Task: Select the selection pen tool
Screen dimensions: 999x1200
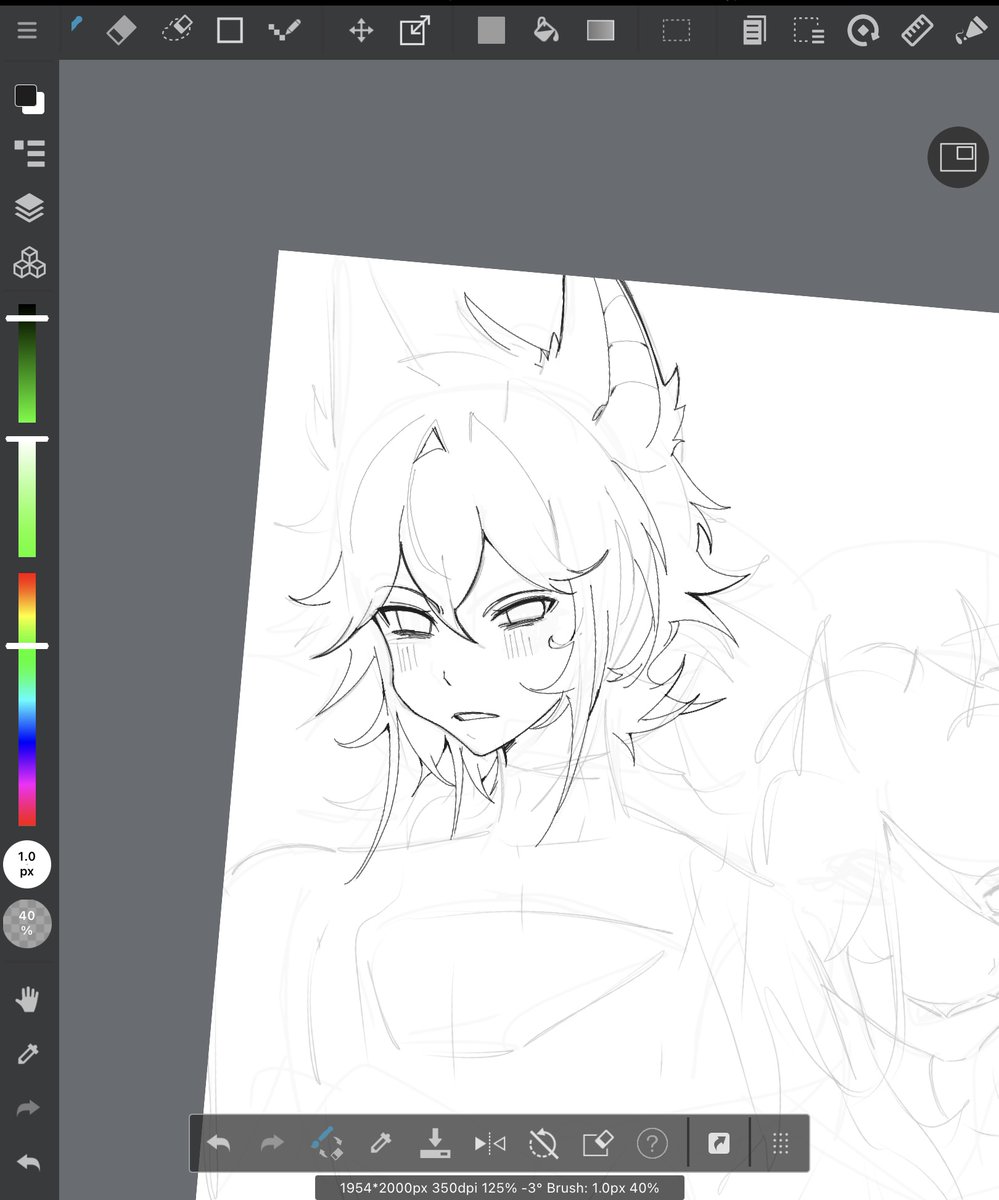Action: pyautogui.click(x=808, y=30)
